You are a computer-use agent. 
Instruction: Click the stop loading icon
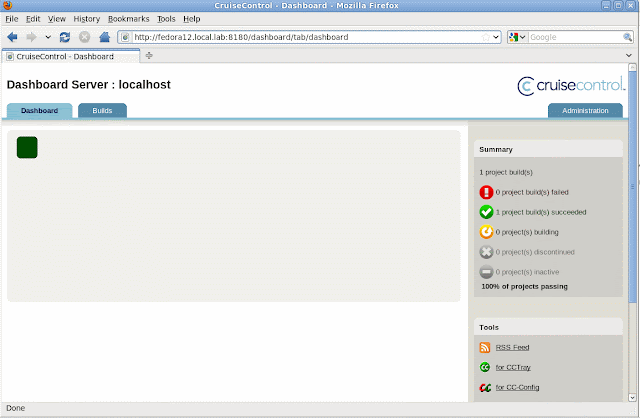84,37
